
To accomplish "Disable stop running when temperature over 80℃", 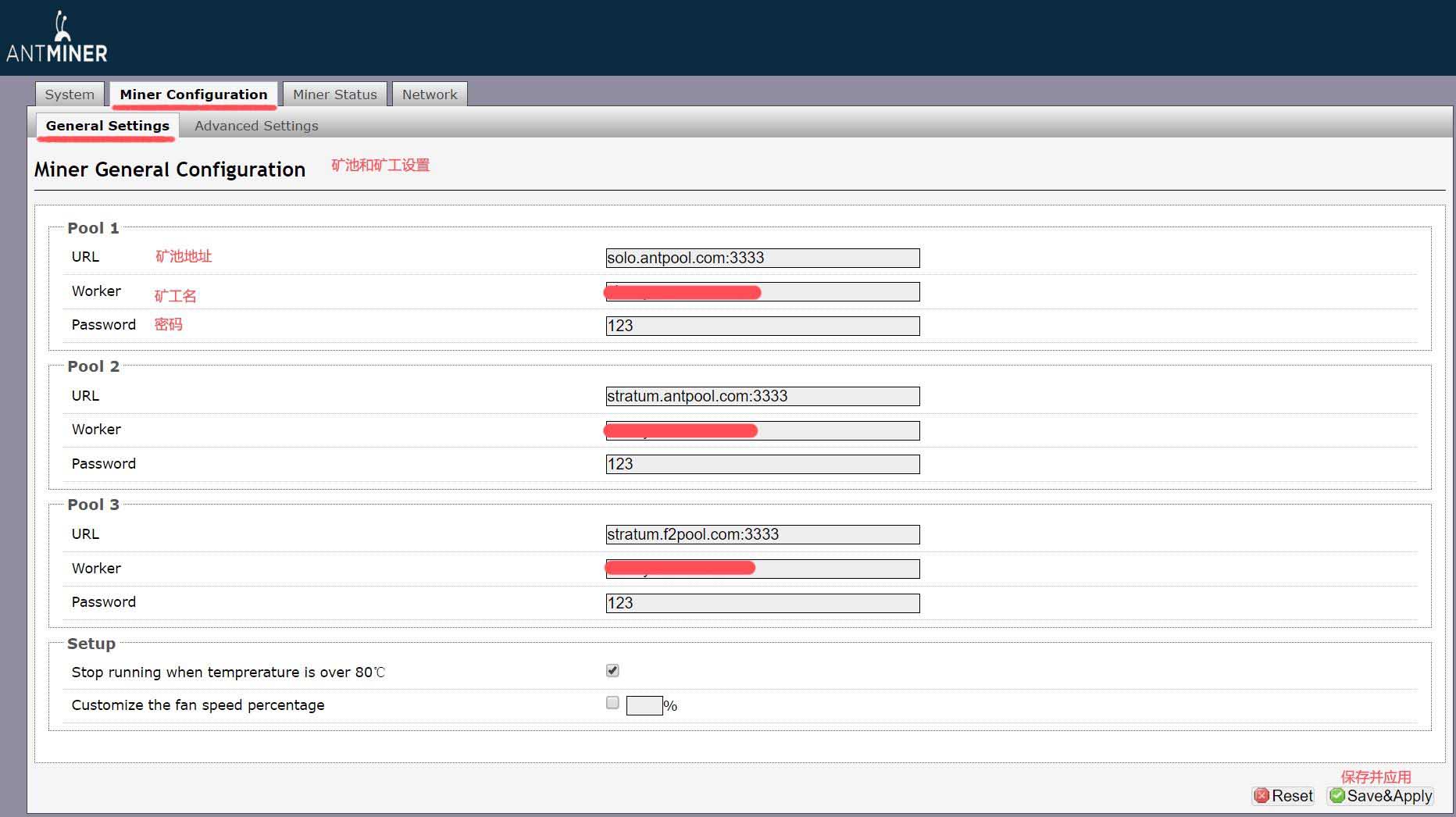I will (612, 670).
